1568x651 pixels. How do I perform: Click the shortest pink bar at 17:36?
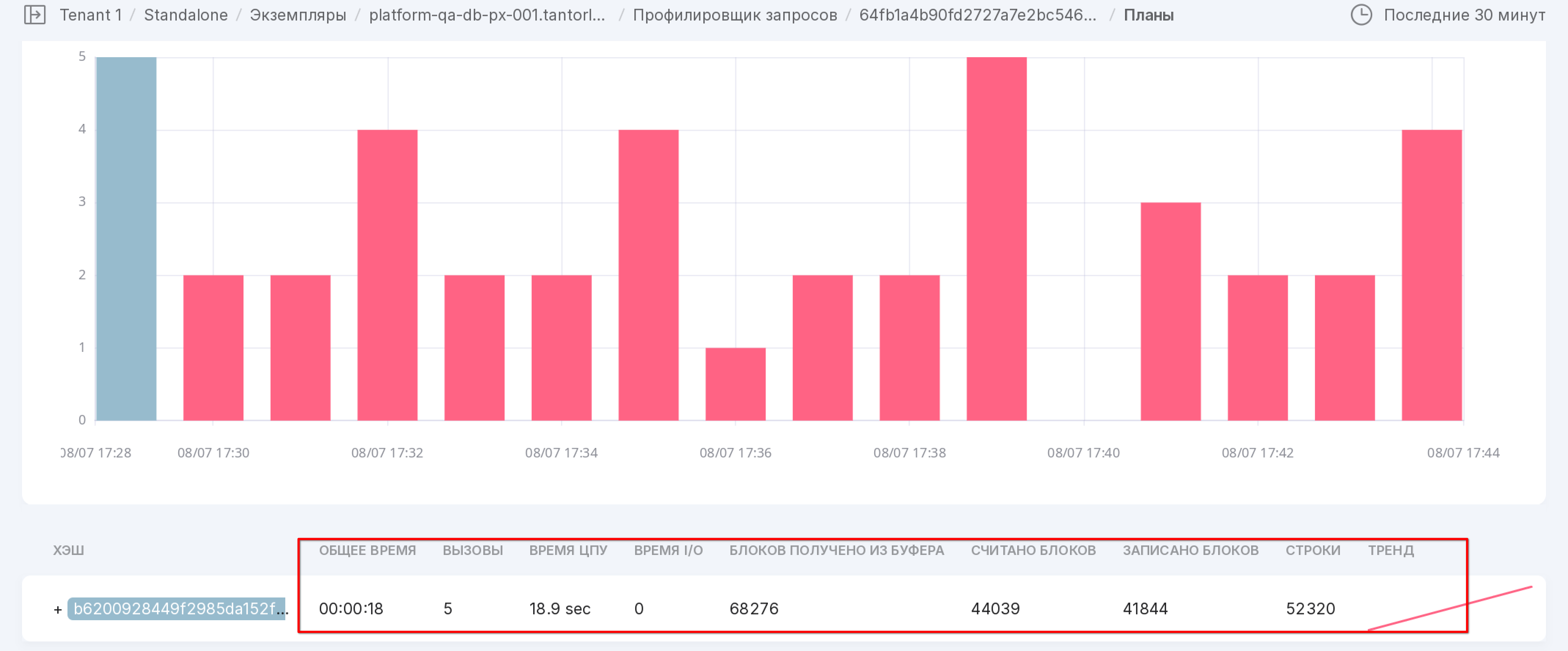[x=735, y=384]
